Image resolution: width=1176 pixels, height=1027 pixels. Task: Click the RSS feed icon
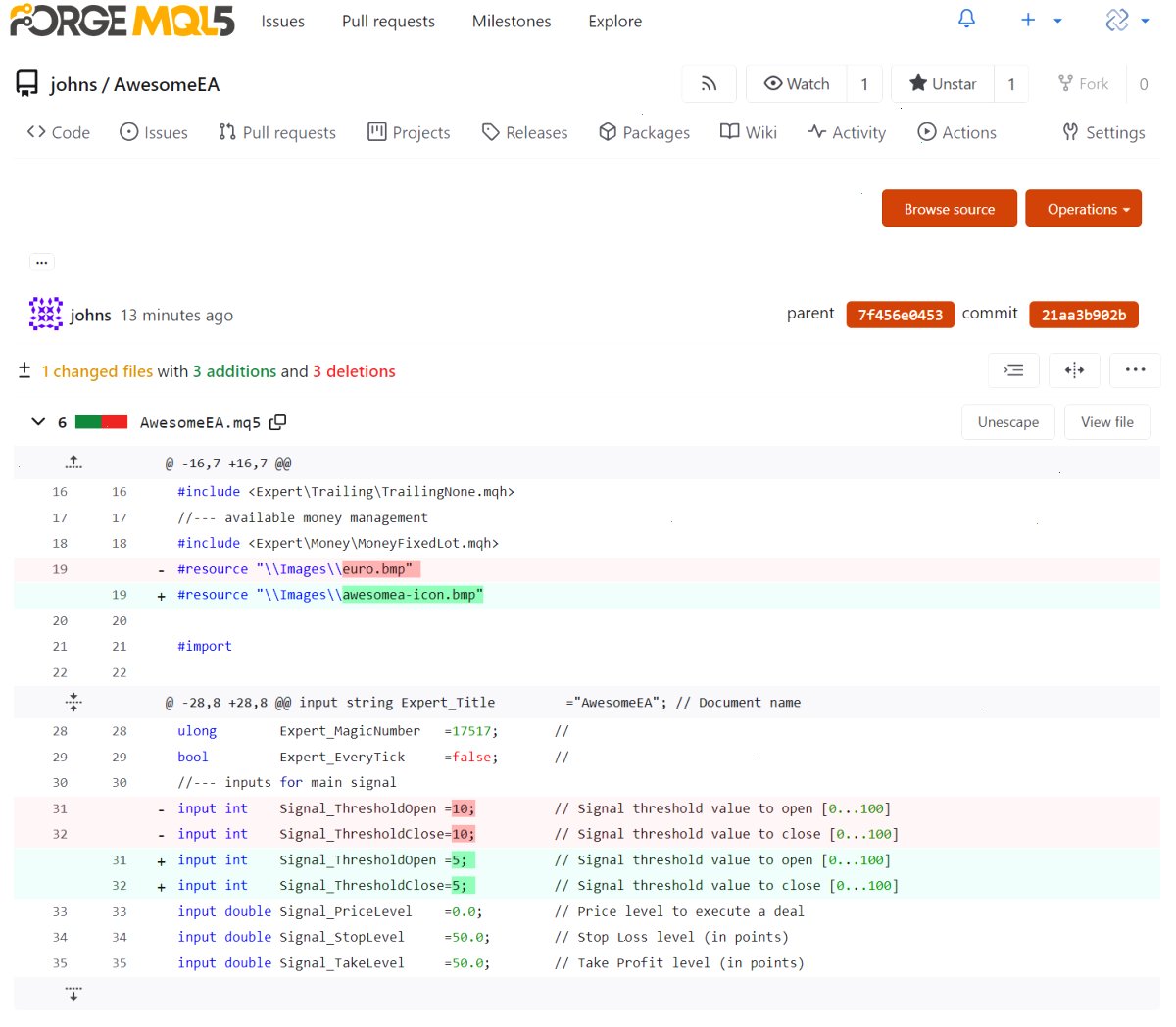point(709,84)
